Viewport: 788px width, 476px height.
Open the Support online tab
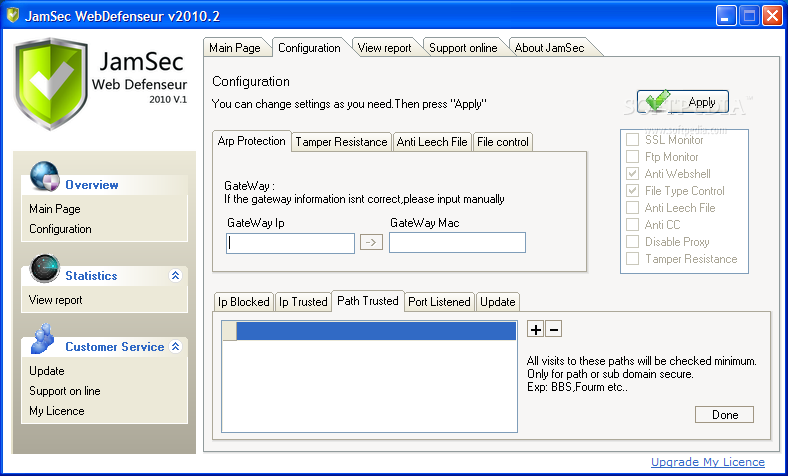[463, 48]
